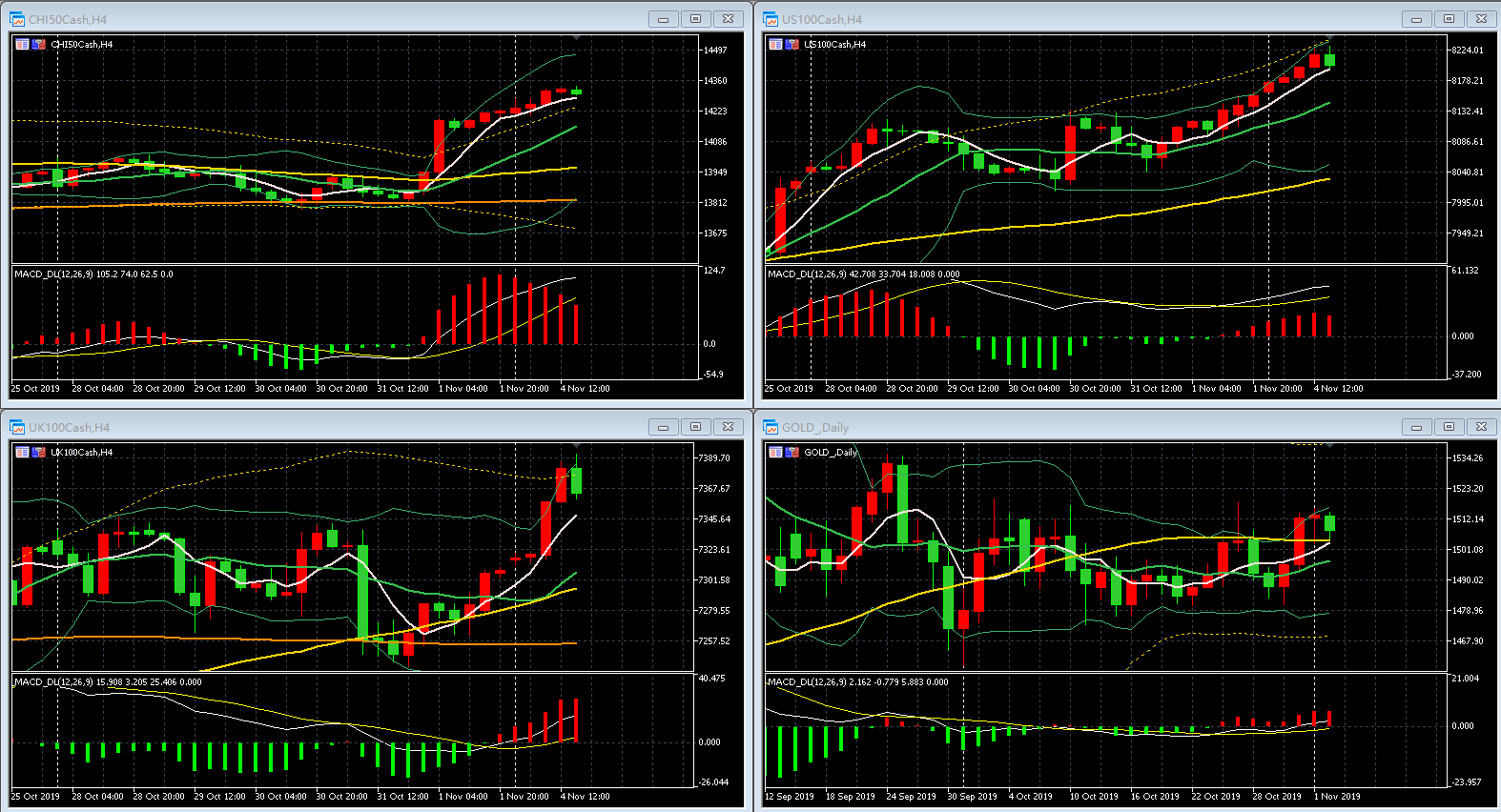Maximize the GOLD_,Daily chart window
Image resolution: width=1501 pixels, height=812 pixels.
pyautogui.click(x=1450, y=427)
